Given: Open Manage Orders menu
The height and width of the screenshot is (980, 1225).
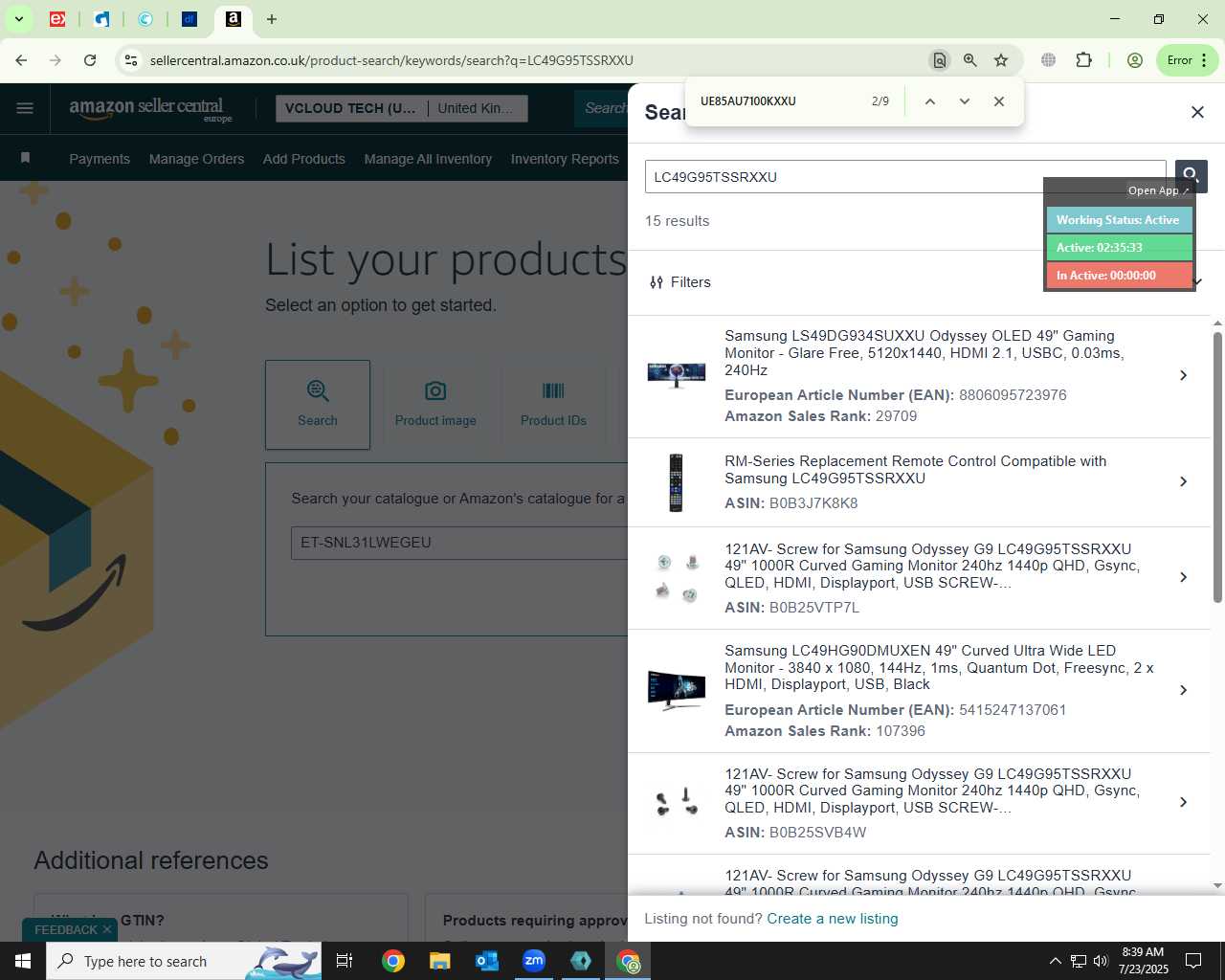Looking at the screenshot, I should [196, 159].
